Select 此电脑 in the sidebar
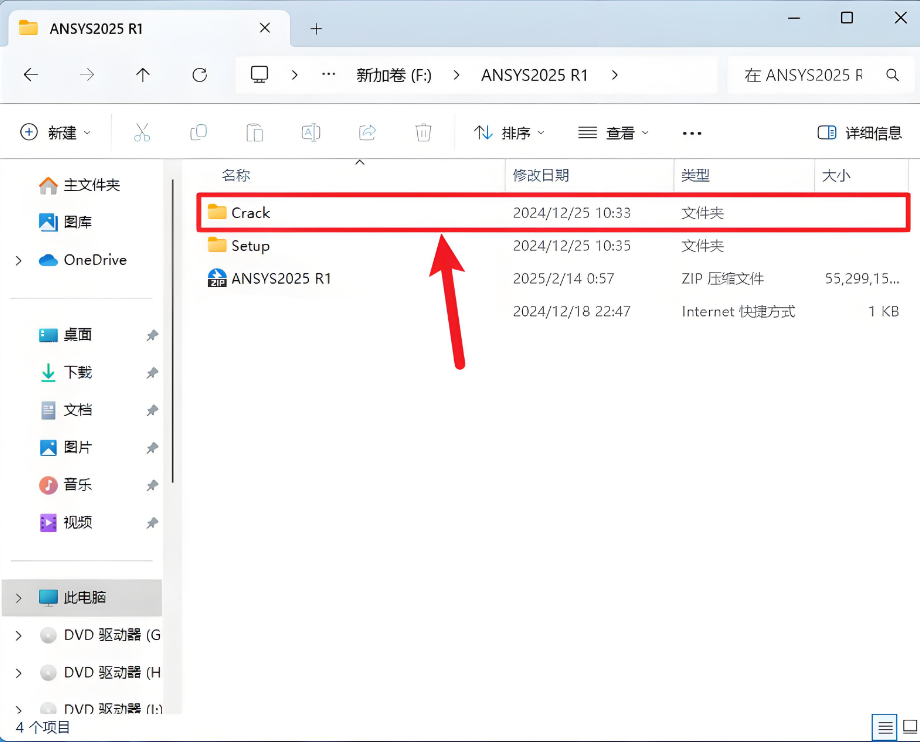 click(x=82, y=598)
